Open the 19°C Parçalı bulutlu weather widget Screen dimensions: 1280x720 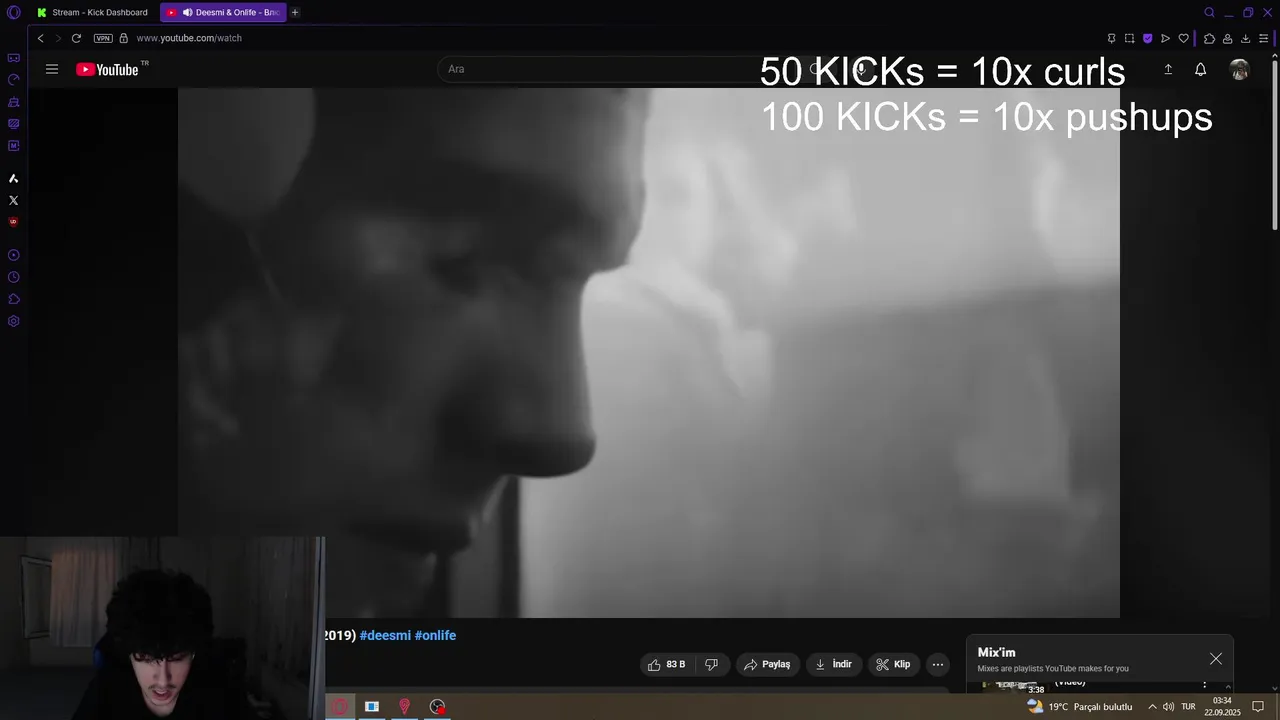click(1079, 706)
